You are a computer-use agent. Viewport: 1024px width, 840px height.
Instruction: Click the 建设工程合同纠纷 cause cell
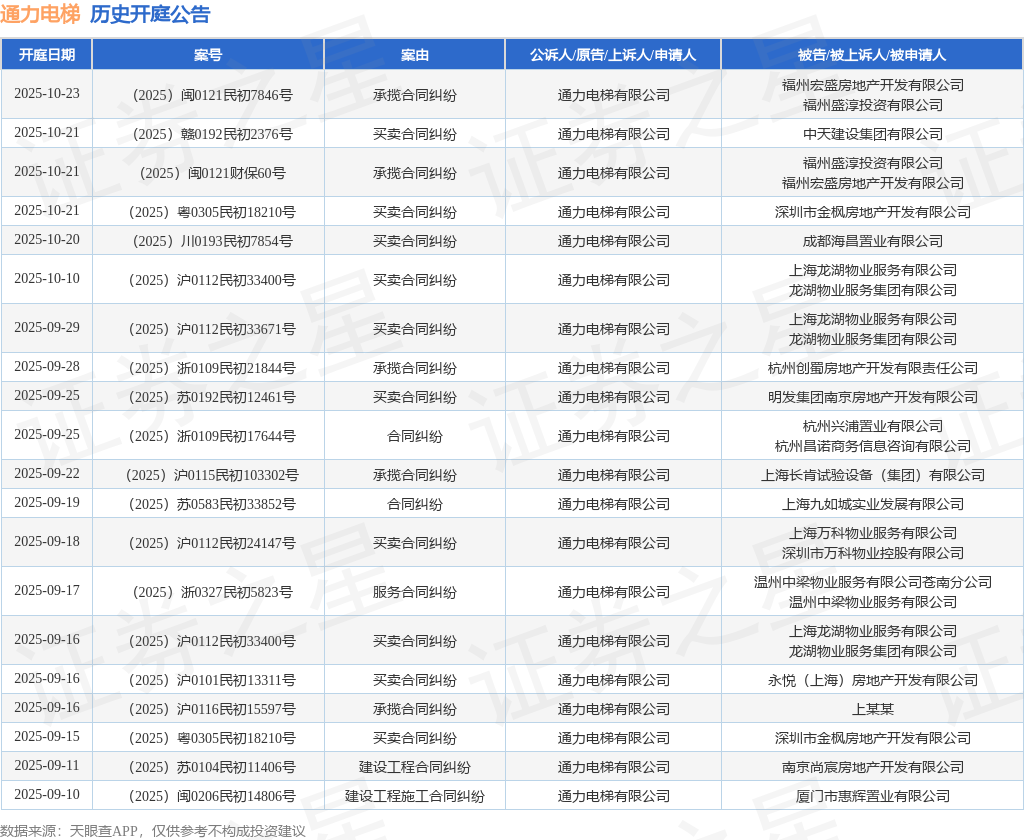pyautogui.click(x=414, y=767)
